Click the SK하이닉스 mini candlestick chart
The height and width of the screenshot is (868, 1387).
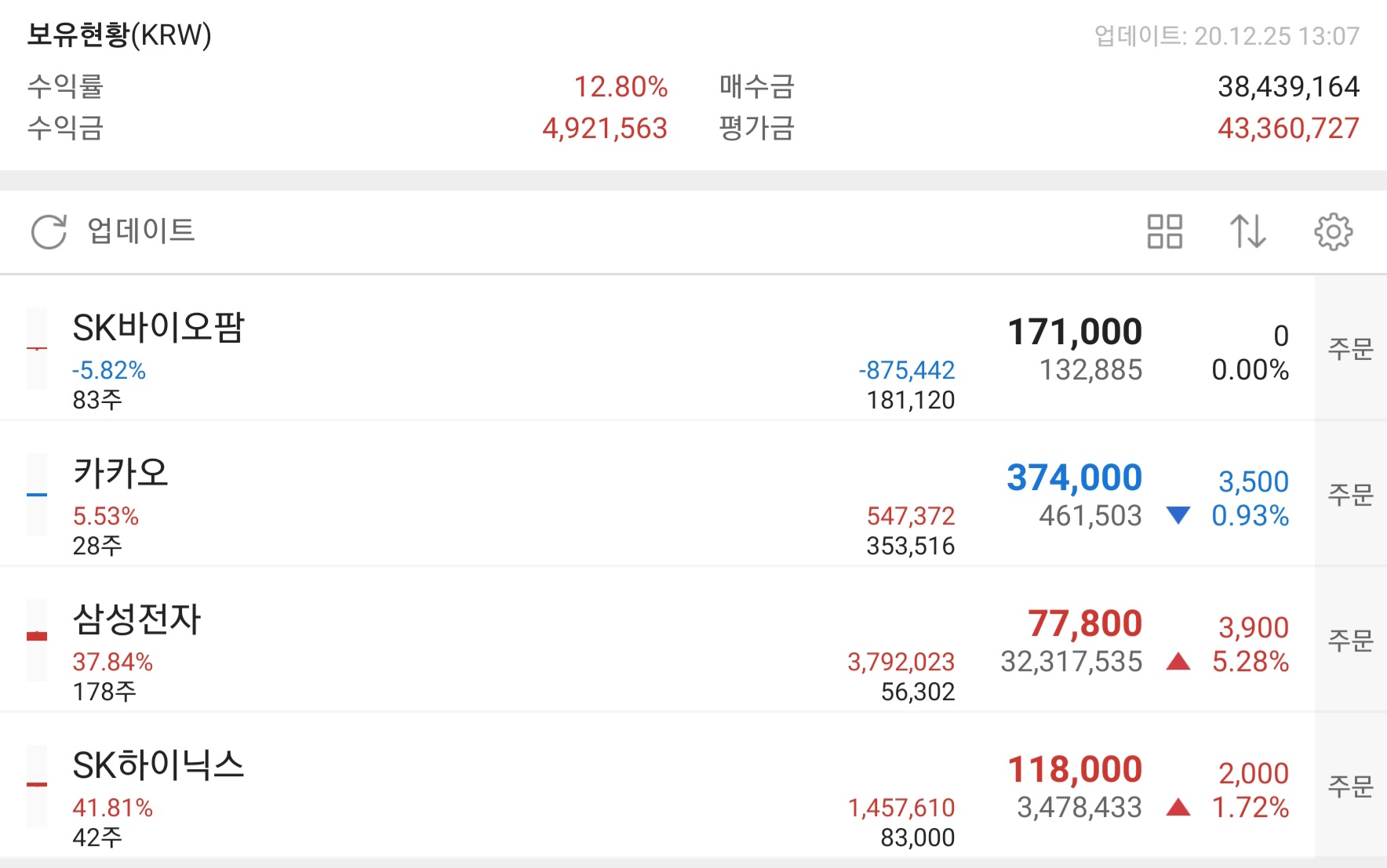(37, 786)
